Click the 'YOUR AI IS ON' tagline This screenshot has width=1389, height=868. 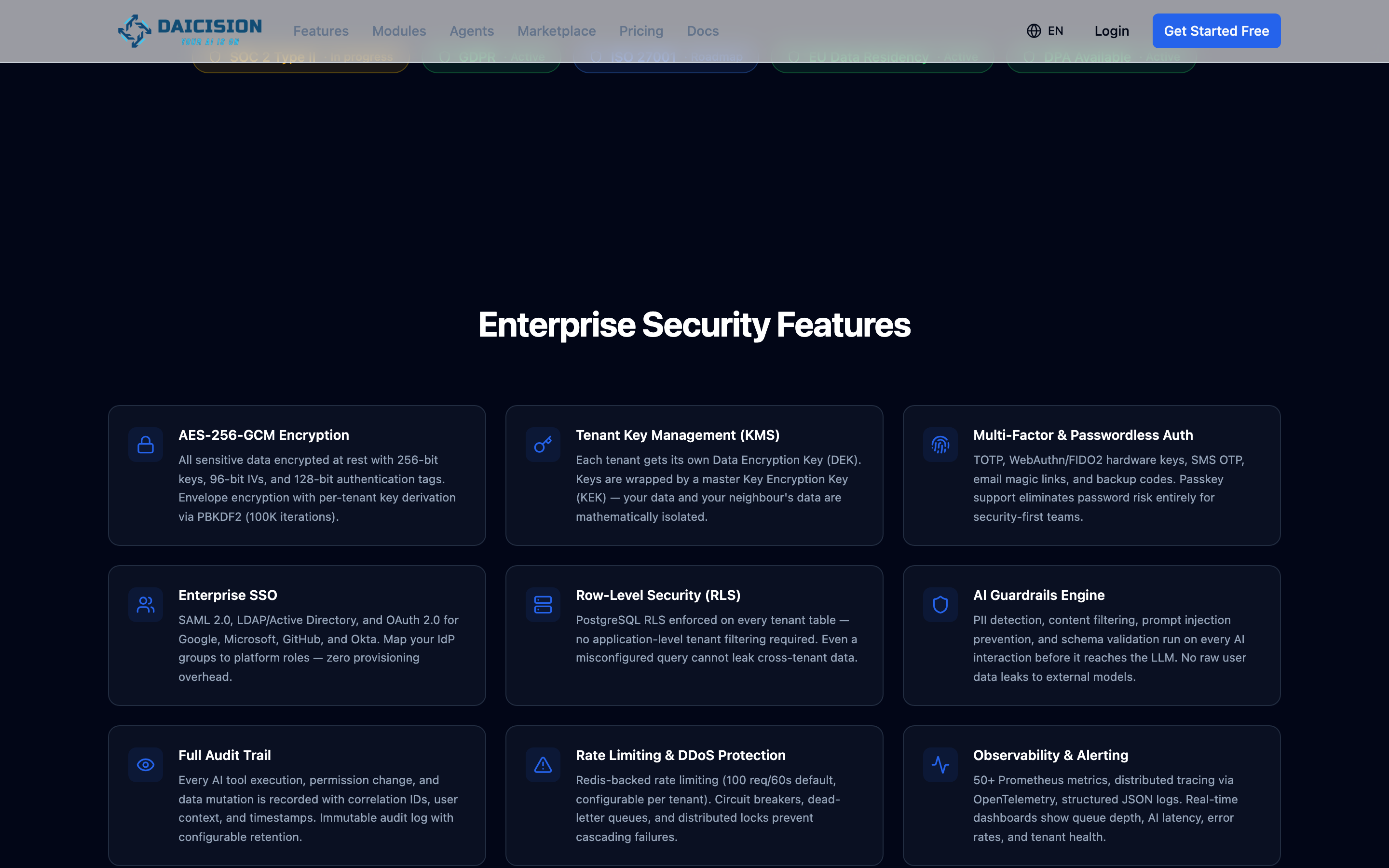click(x=210, y=42)
